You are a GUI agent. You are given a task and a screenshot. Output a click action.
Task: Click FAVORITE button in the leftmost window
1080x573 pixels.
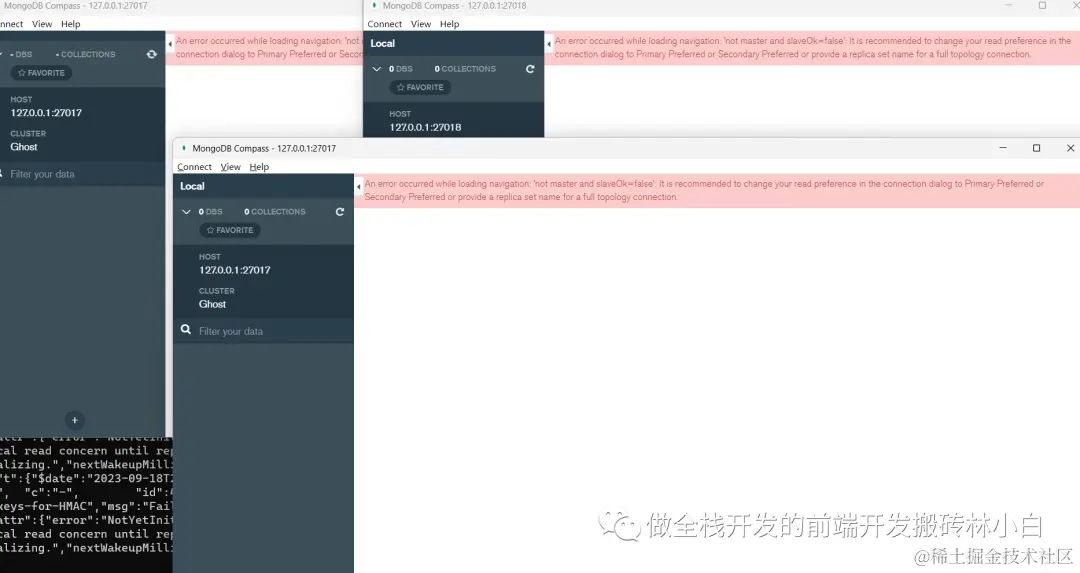click(x=41, y=73)
